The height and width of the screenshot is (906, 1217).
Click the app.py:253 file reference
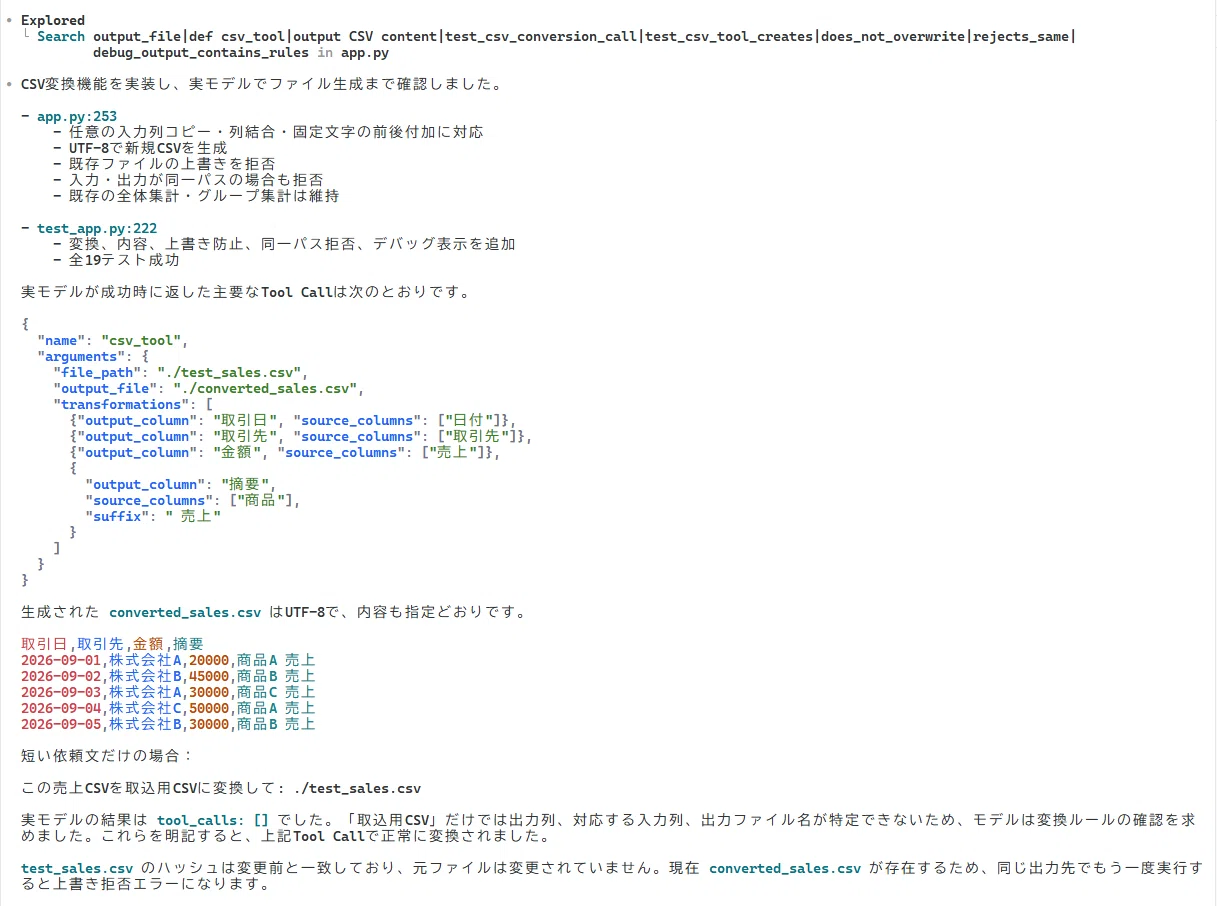pos(77,116)
